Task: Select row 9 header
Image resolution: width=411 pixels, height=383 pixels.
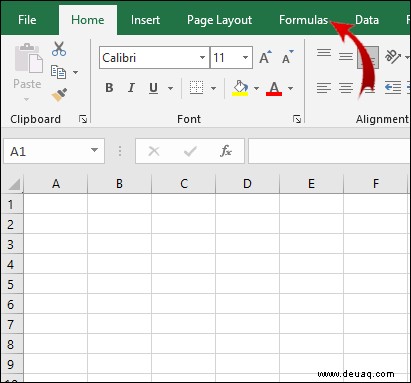Action: click(11, 364)
